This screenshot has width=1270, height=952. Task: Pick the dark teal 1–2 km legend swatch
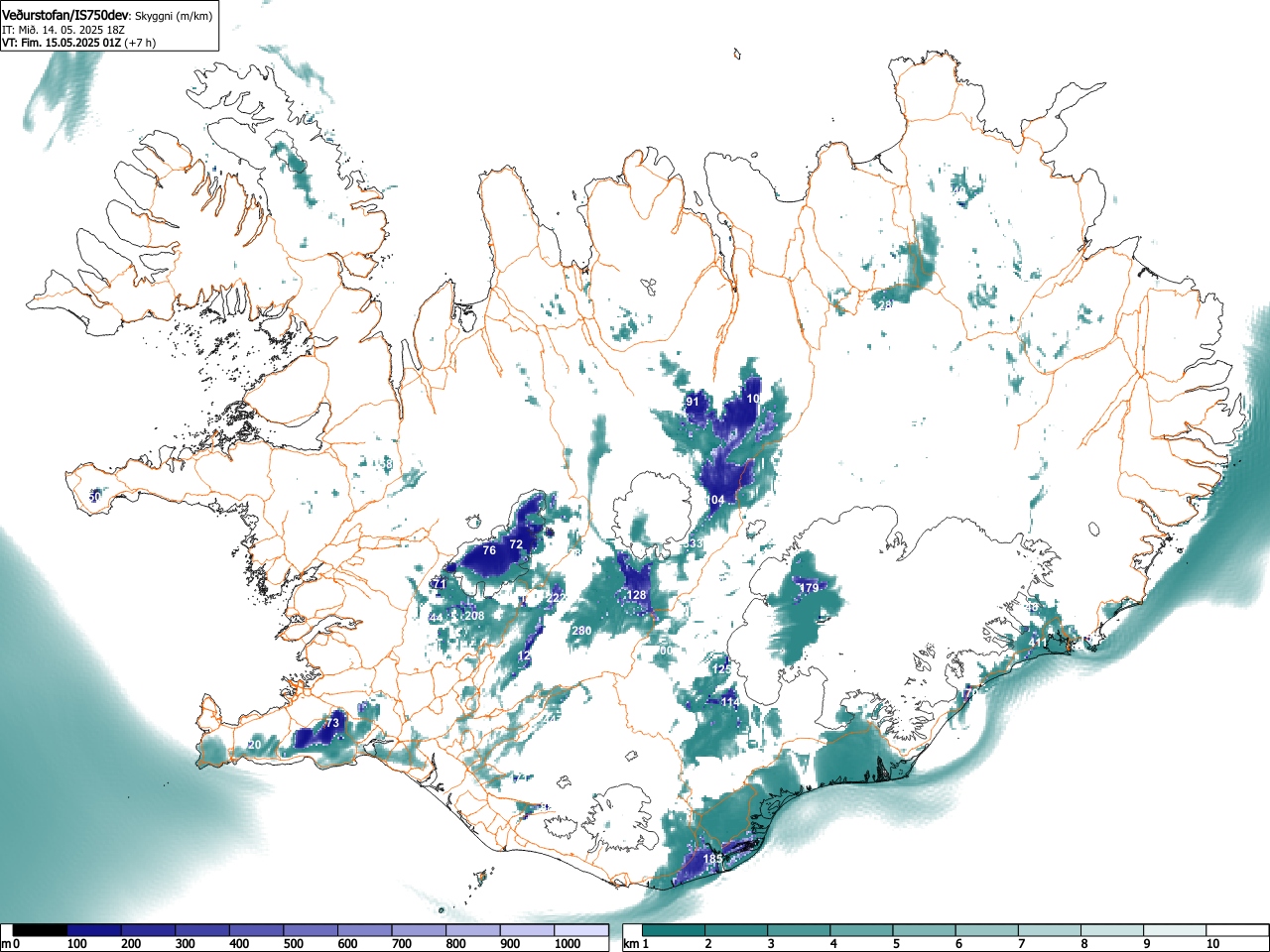[x=676, y=930]
